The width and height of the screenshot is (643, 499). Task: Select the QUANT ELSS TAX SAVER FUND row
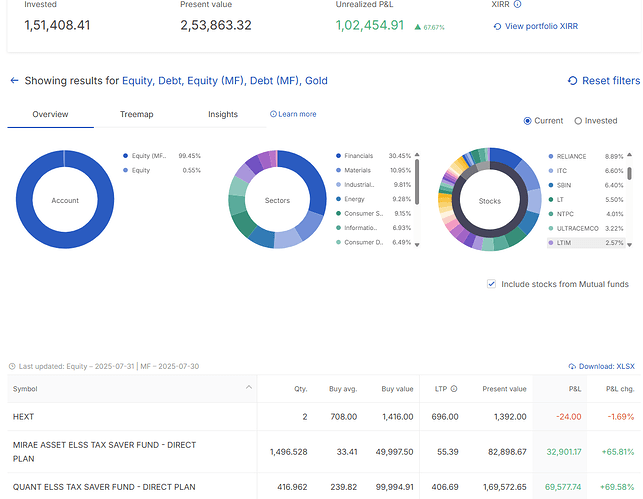(x=324, y=487)
